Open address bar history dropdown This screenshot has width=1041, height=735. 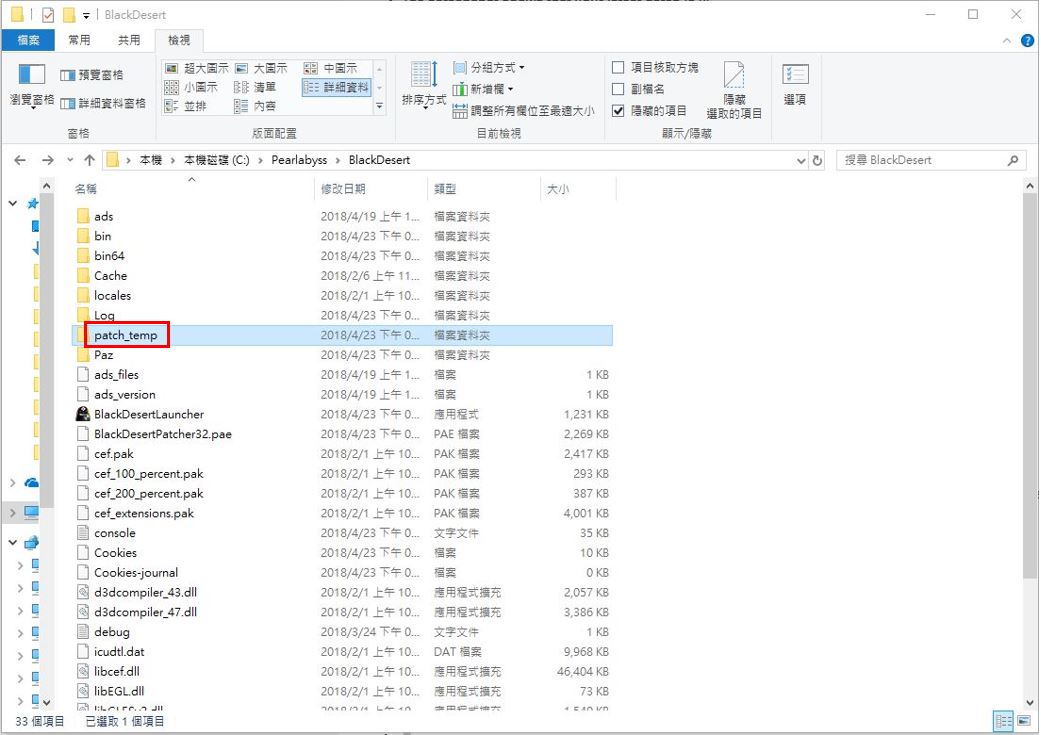click(801, 160)
